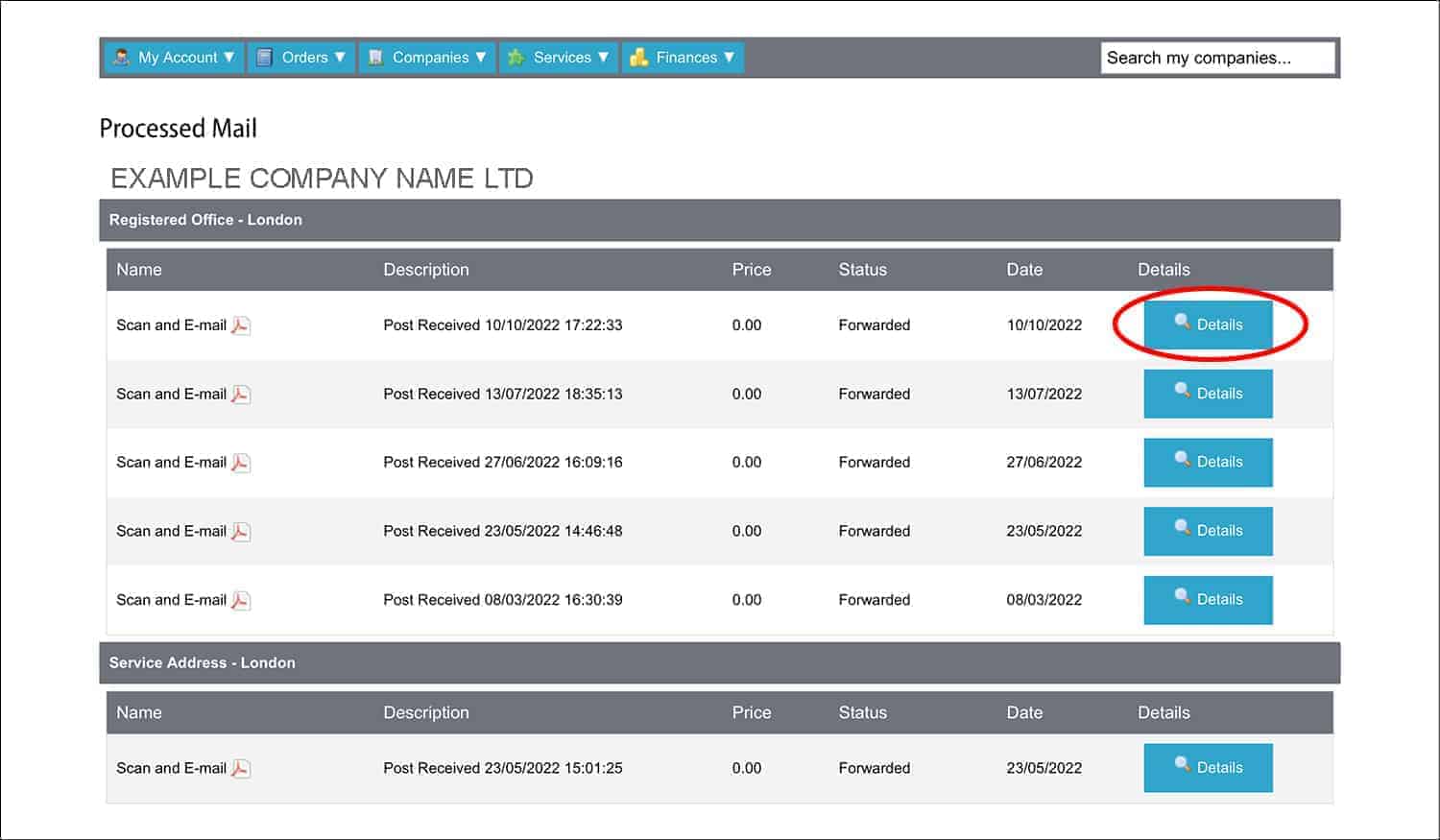The height and width of the screenshot is (840, 1440).
Task: Focus the Search my companies field
Action: pyautogui.click(x=1217, y=58)
